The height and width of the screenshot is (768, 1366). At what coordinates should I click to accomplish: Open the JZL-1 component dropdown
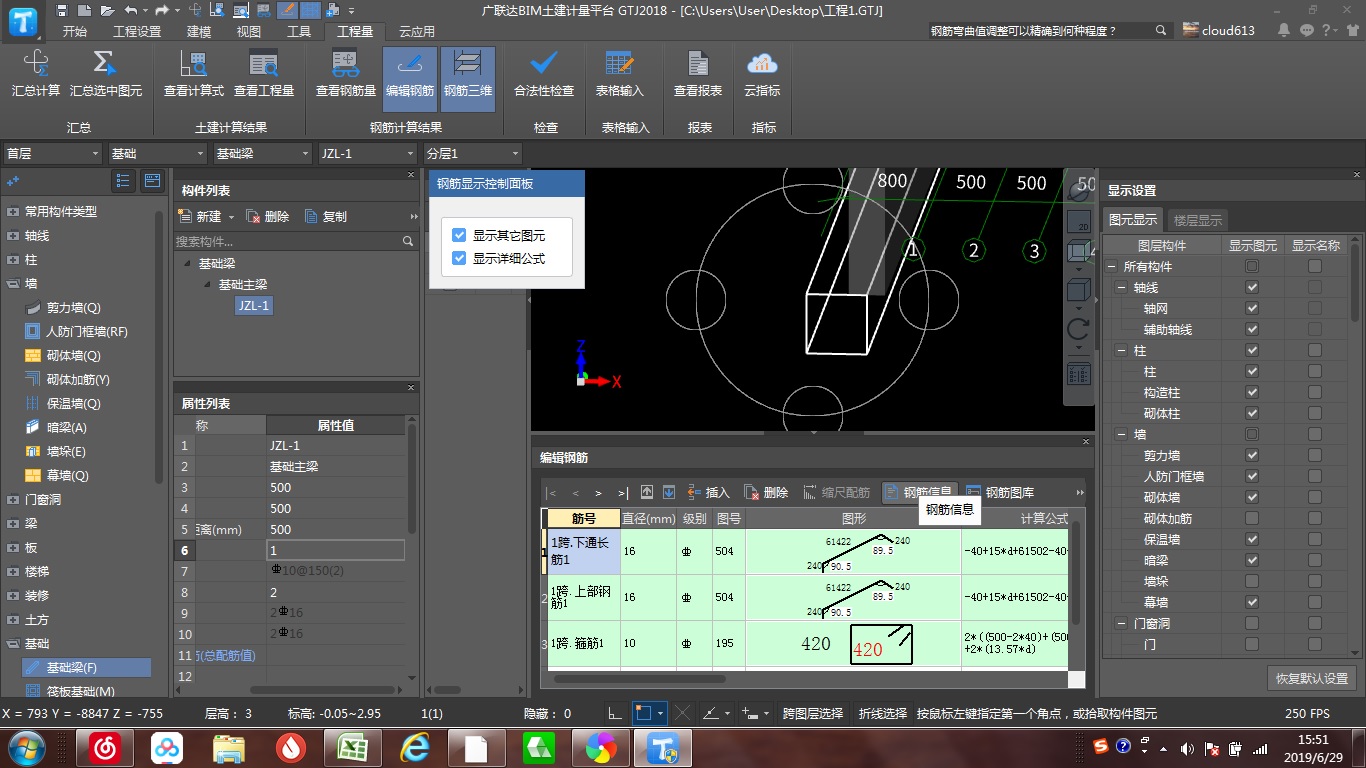[x=367, y=153]
